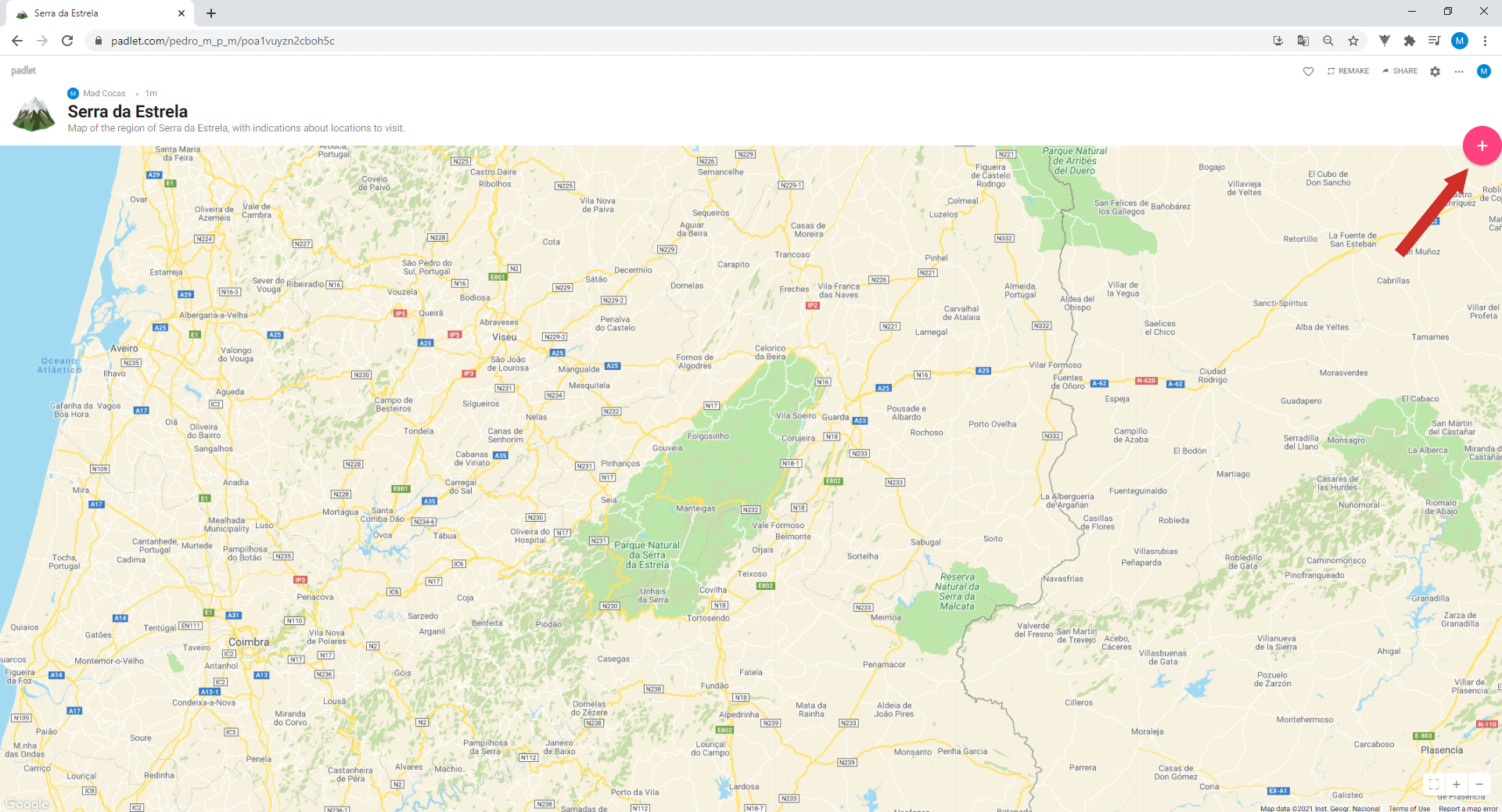Go to padlet home via logo
Viewport: 1502px width, 812px height.
pos(23,70)
